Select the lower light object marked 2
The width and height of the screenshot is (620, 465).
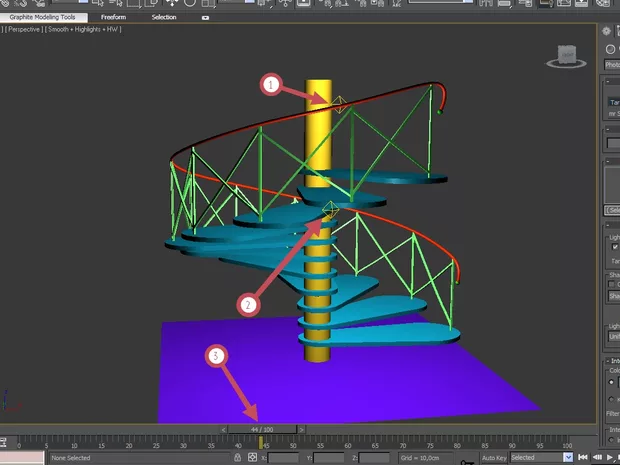coord(330,210)
